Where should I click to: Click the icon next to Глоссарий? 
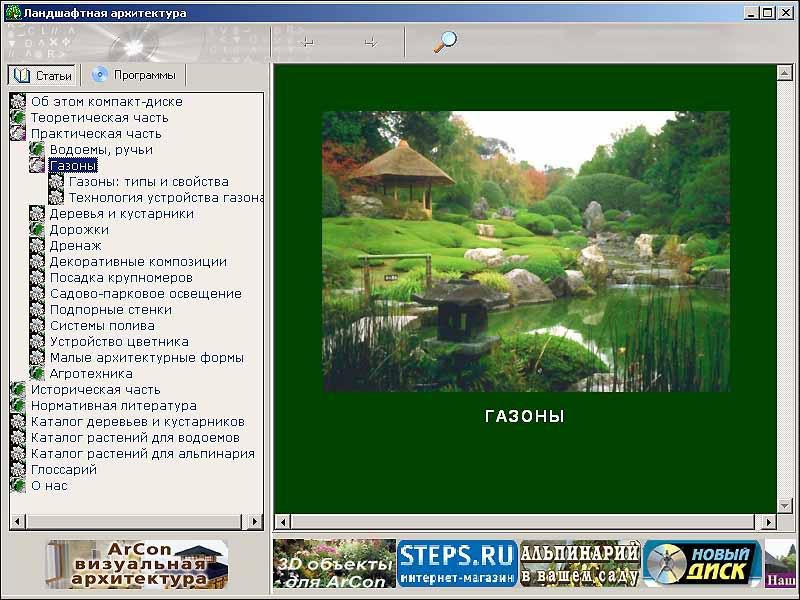(18, 470)
